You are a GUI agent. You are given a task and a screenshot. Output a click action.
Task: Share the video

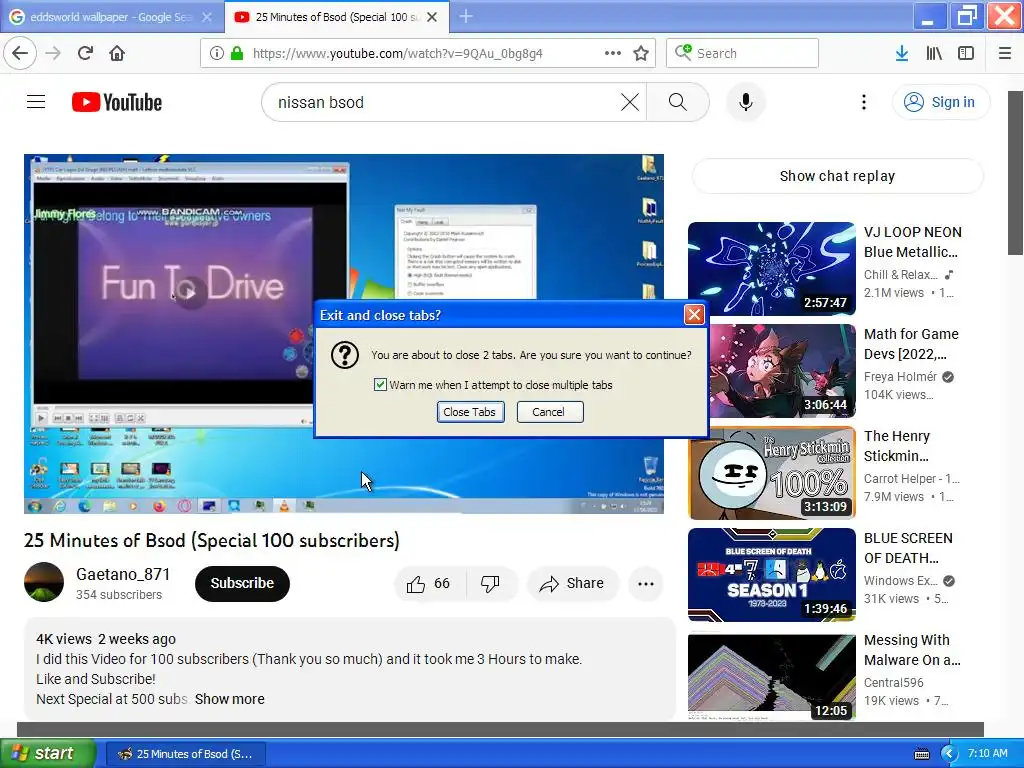tap(571, 583)
